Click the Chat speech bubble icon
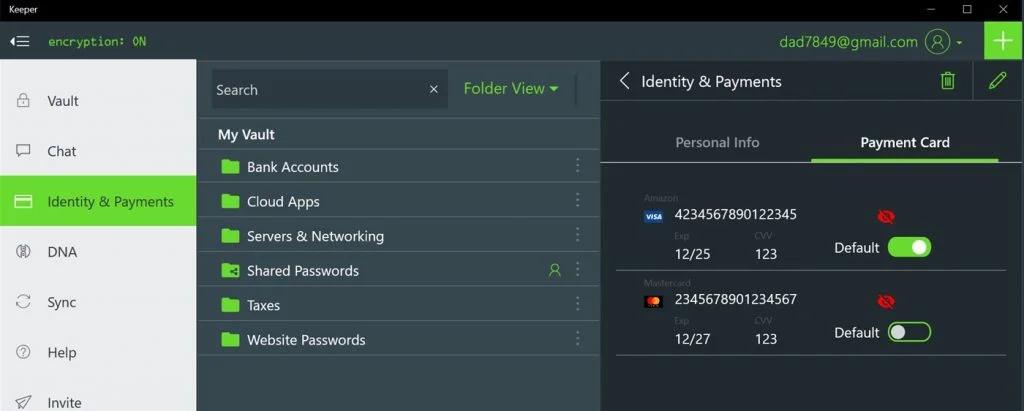The image size is (1024, 411). pyautogui.click(x=24, y=151)
